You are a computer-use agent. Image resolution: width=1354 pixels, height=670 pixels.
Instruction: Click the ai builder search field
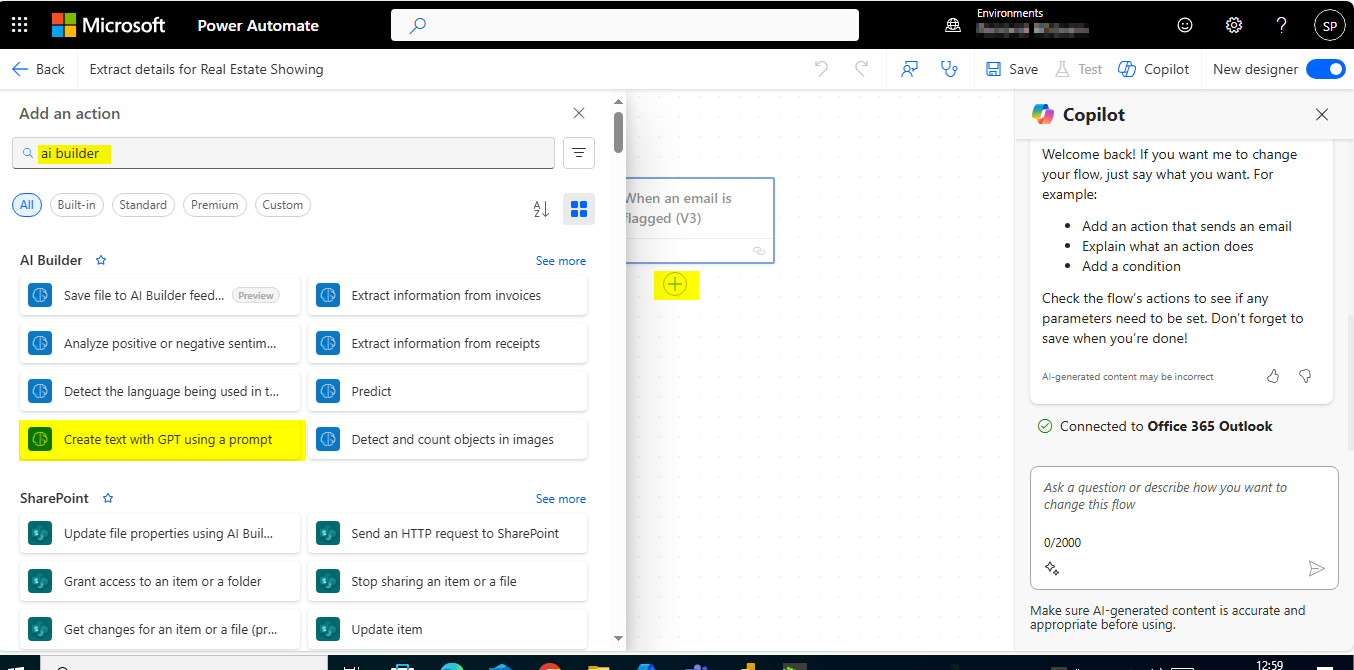[283, 153]
